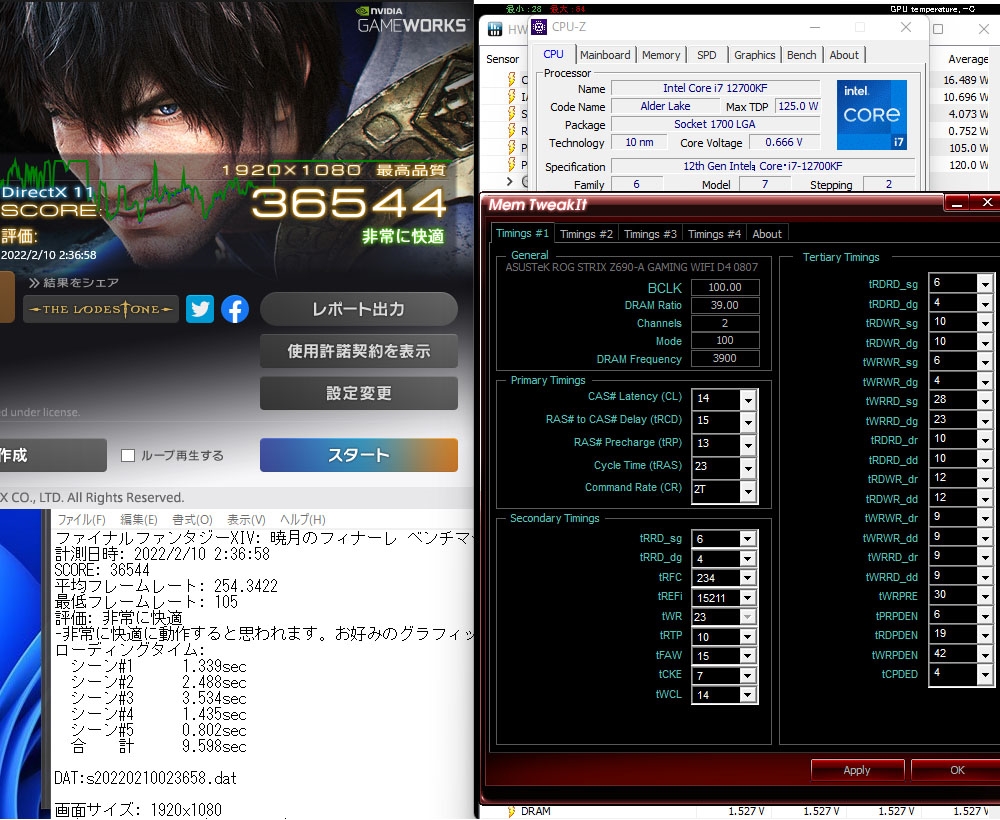Open tREFi secondary timing dropdown
Image resolution: width=1000 pixels, height=820 pixels.
[748, 597]
